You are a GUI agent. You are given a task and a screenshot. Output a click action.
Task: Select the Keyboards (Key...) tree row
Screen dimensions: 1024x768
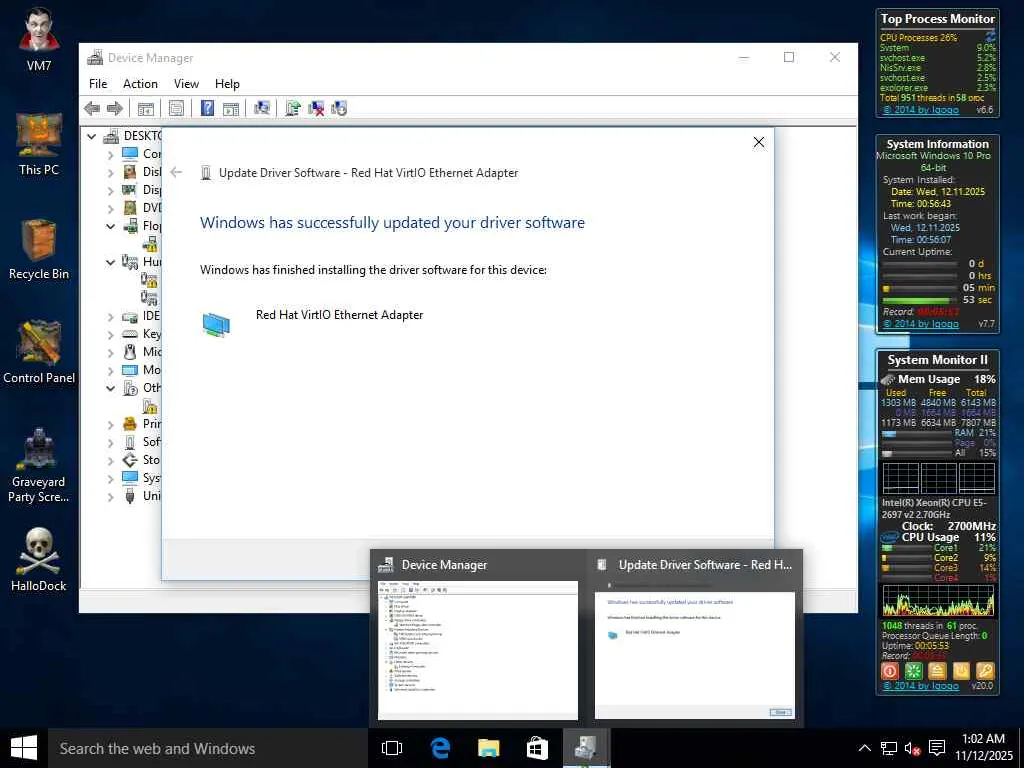point(142,334)
